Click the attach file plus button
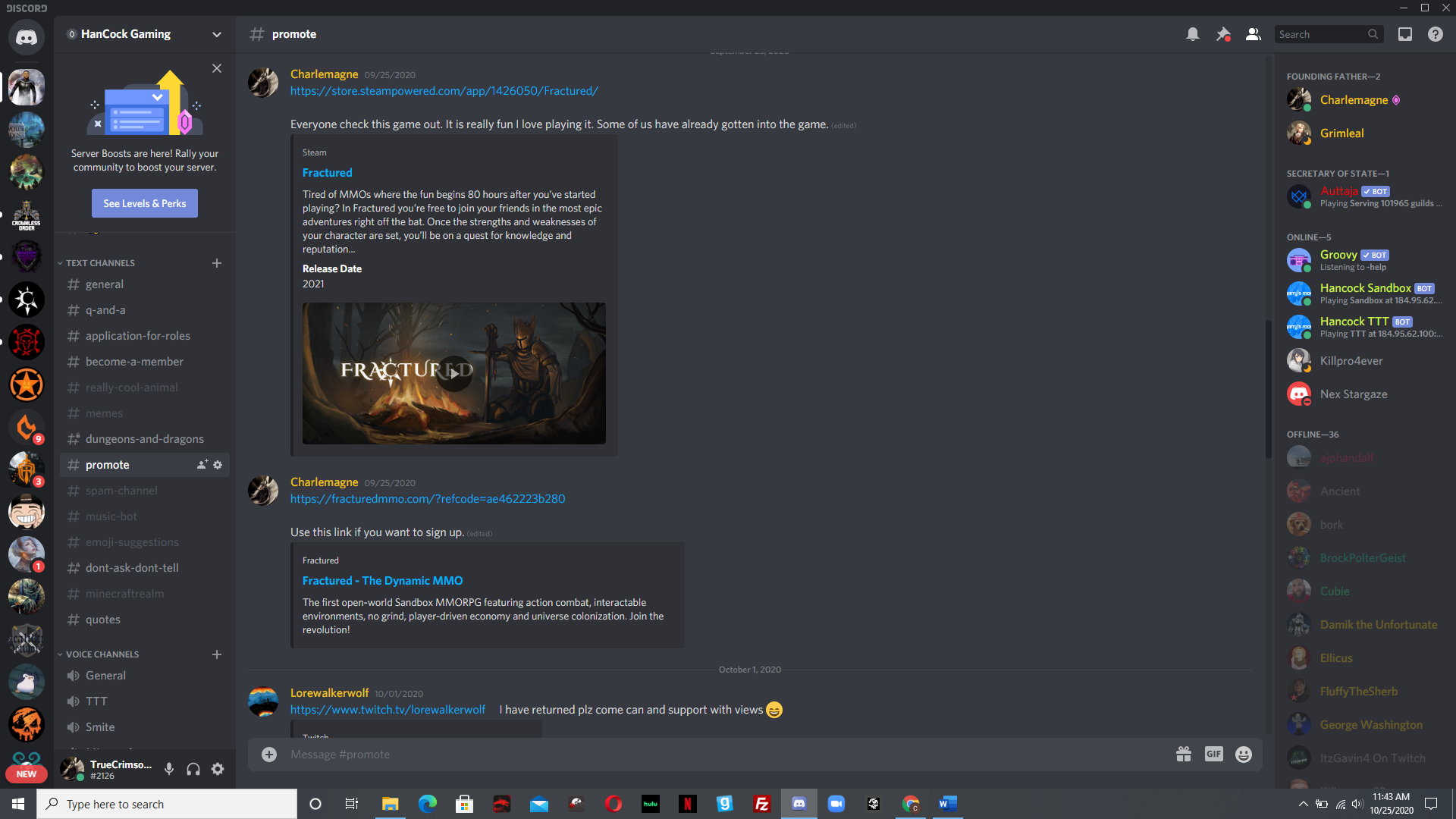 269,754
